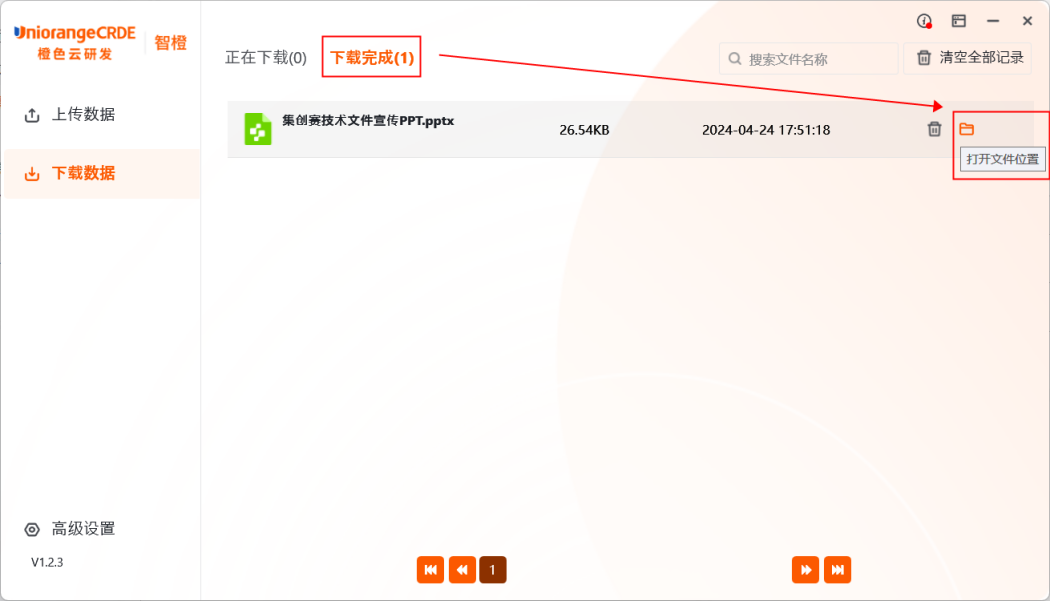The width and height of the screenshot is (1050, 601).
Task: Click the 2024-04-24 17:51:18 timestamp
Action: point(765,130)
